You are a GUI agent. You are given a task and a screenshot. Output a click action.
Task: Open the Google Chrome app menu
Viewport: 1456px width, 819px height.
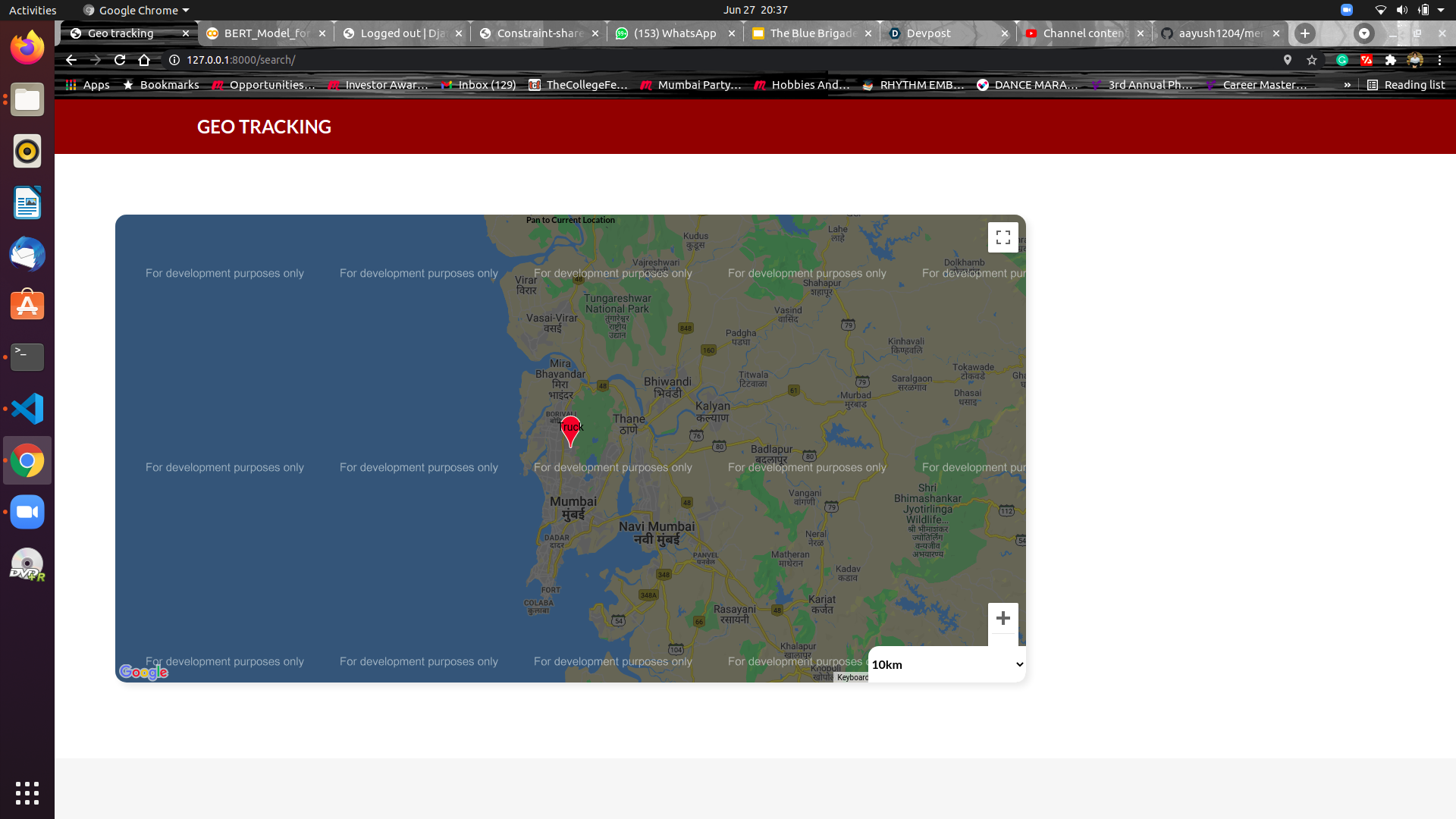click(136, 10)
